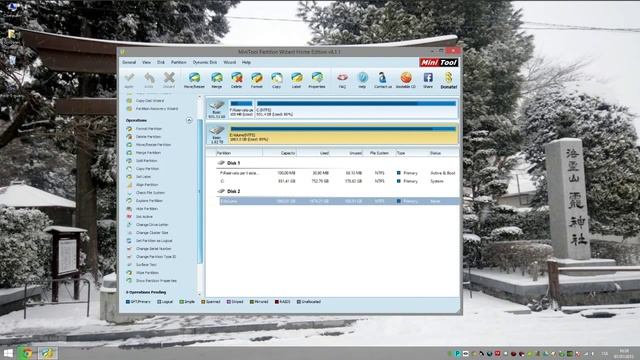Image resolution: width=640 pixels, height=360 pixels.
Task: Click the Discard toolbar icon
Action: click(x=169, y=80)
